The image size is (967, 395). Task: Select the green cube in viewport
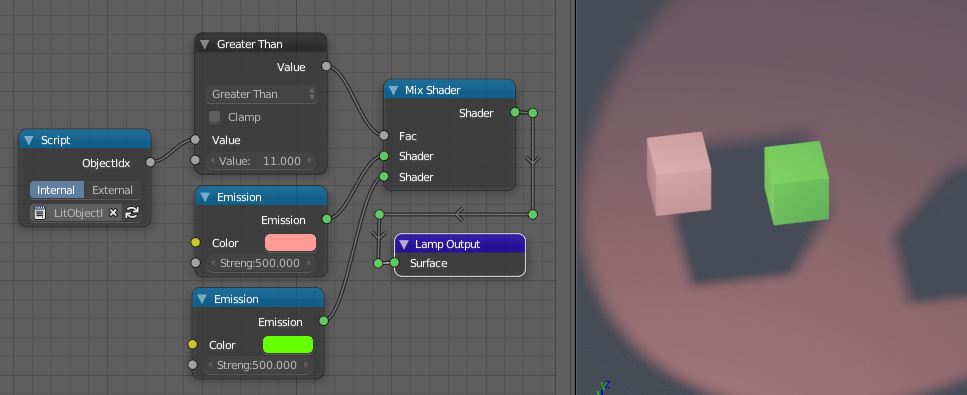coord(796,183)
